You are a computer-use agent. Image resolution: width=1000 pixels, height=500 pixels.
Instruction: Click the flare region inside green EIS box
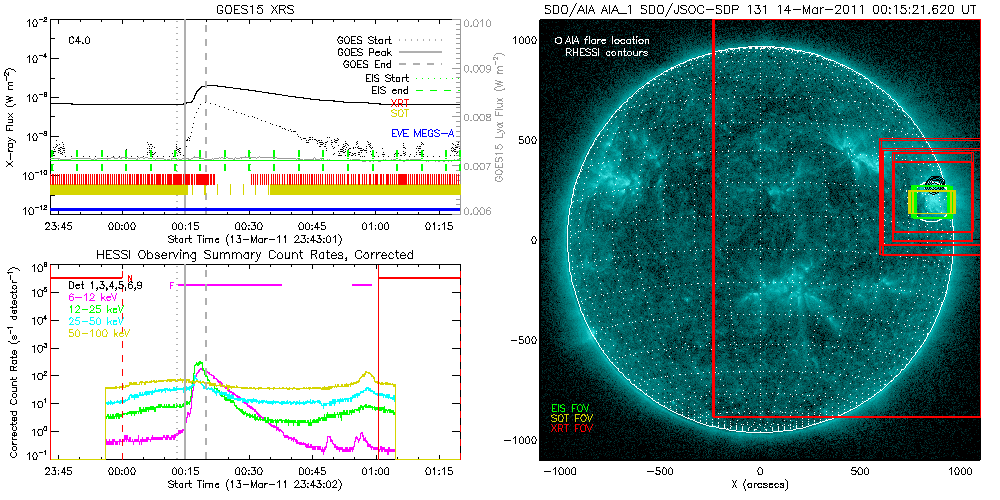pos(932,203)
